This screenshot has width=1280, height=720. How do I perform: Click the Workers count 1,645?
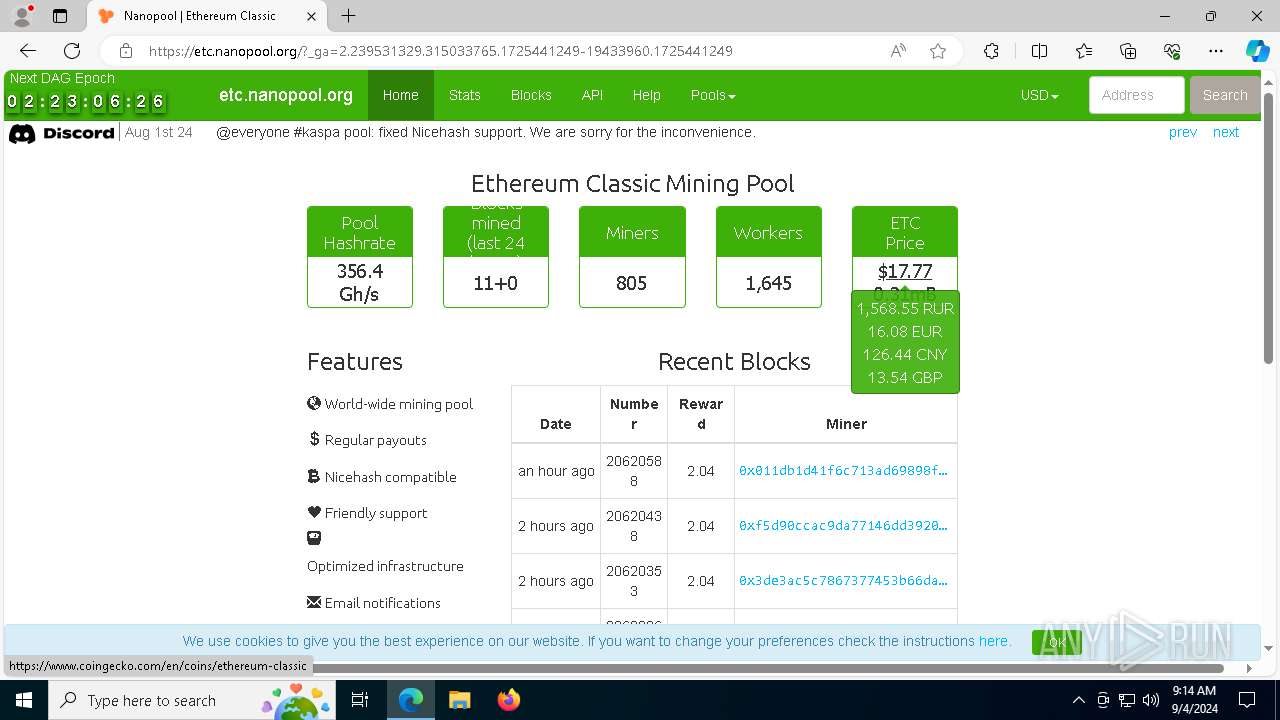pos(768,283)
